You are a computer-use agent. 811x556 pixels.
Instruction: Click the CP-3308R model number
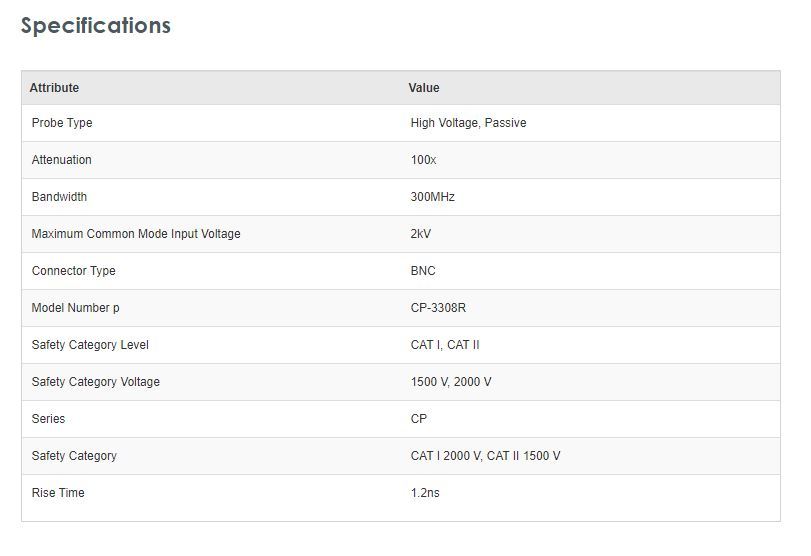click(x=438, y=308)
